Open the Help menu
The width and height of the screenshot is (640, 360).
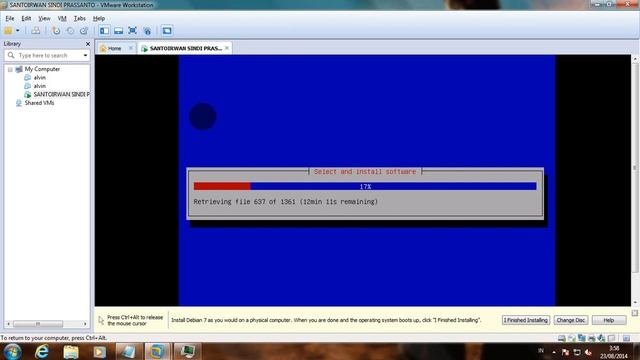(99, 18)
